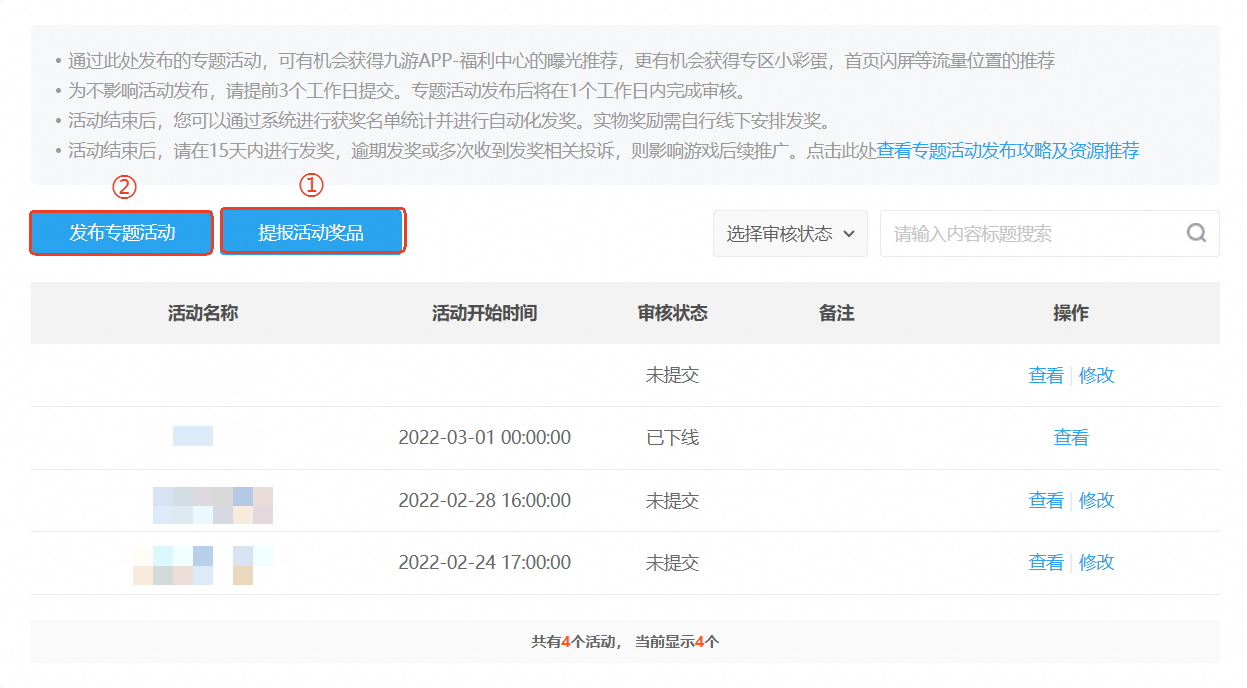Click the 操作 column header

(1070, 313)
